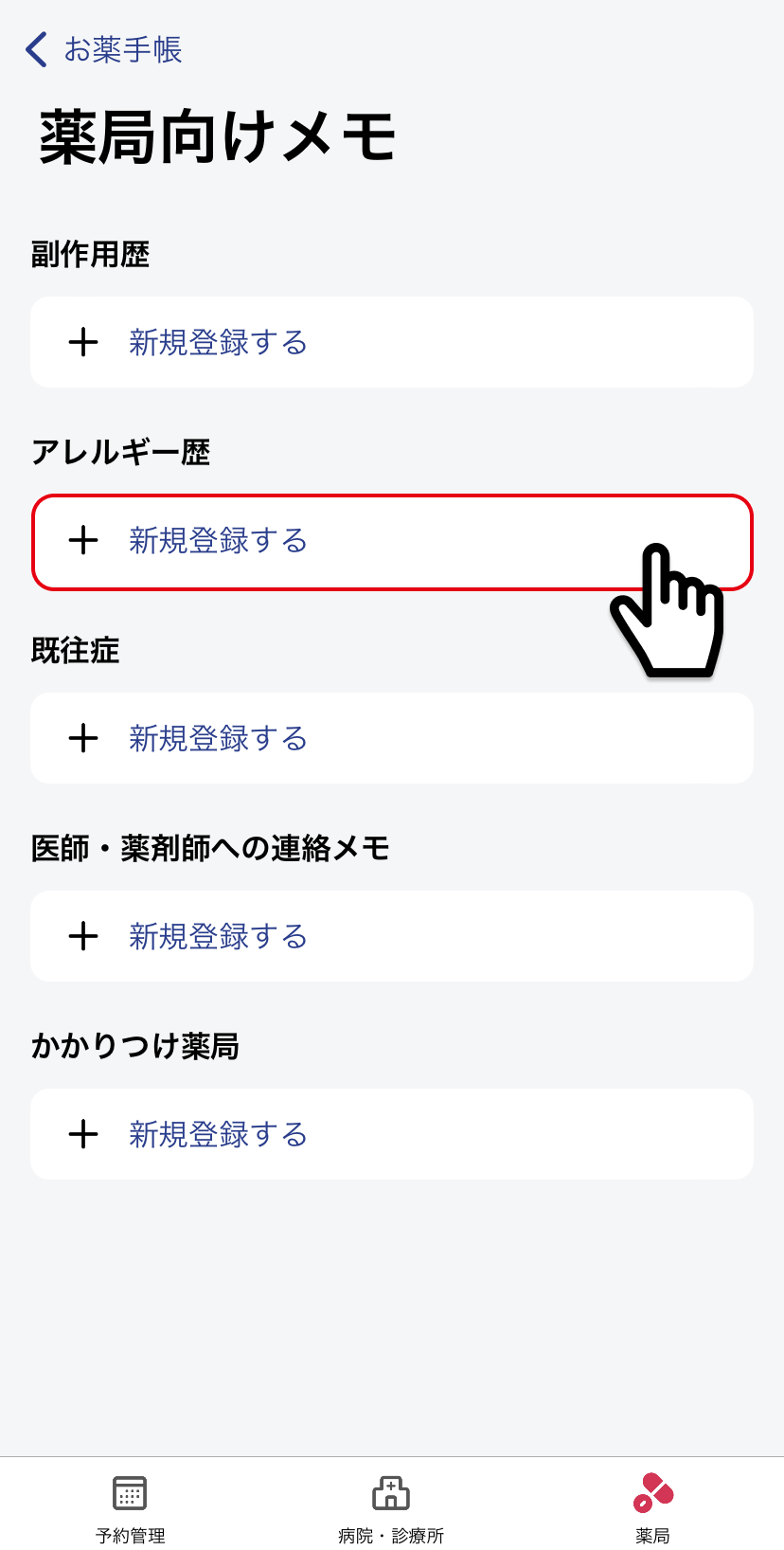The height and width of the screenshot is (1550, 784).
Task: Add a 医師・薬剤師への連絡メモ note
Action: click(219, 936)
